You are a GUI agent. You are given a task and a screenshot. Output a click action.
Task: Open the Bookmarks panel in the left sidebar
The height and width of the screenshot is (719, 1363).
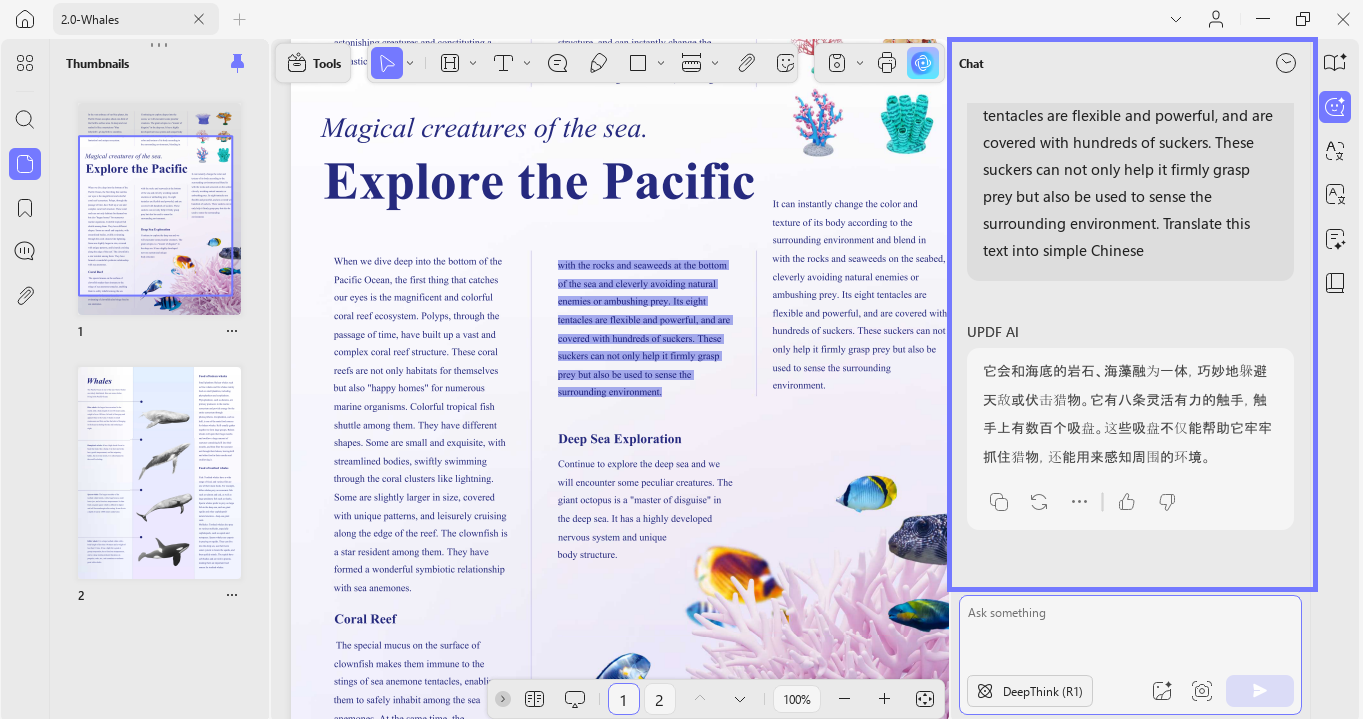point(25,208)
